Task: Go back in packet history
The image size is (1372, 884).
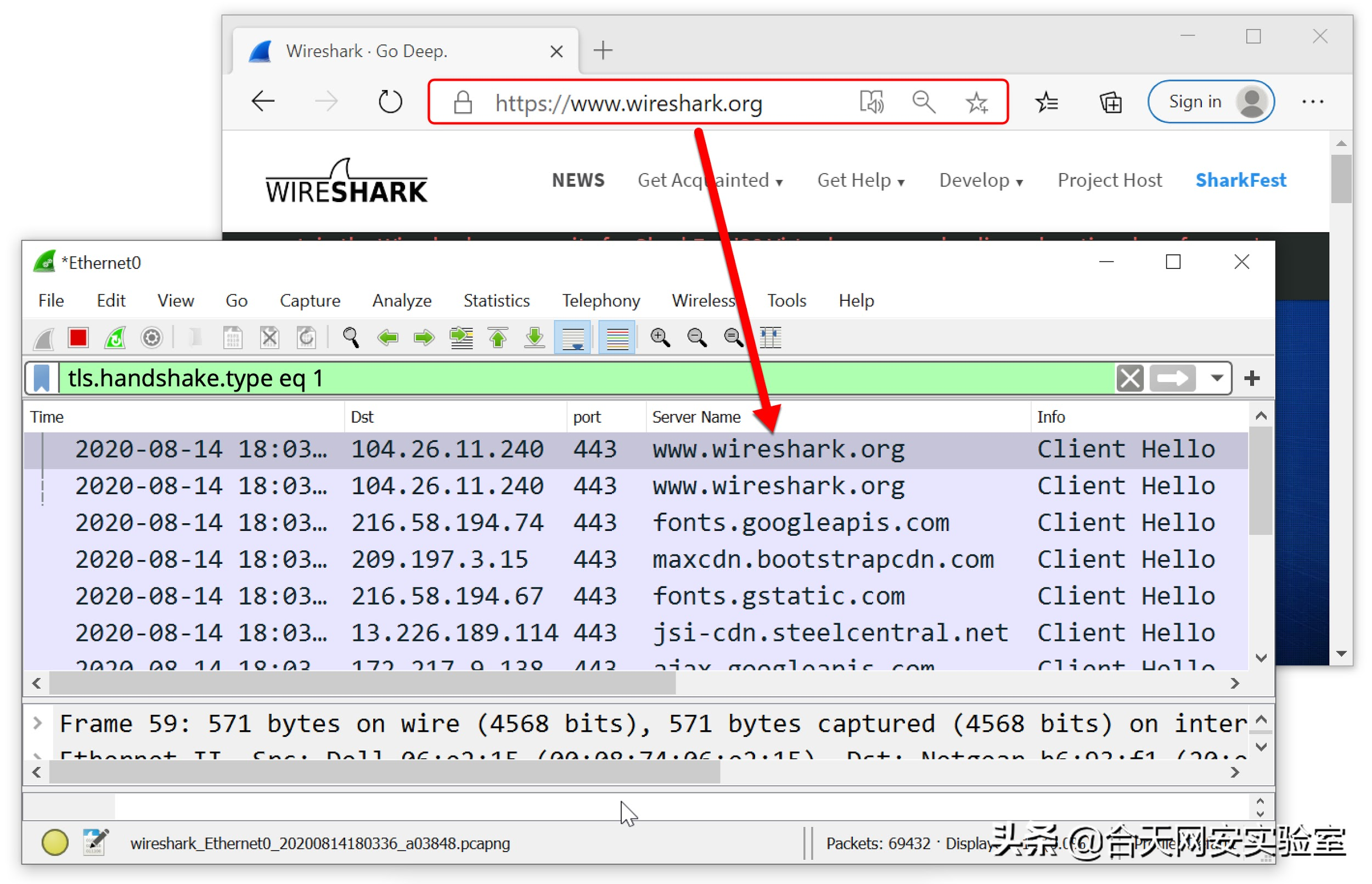Action: (x=388, y=338)
